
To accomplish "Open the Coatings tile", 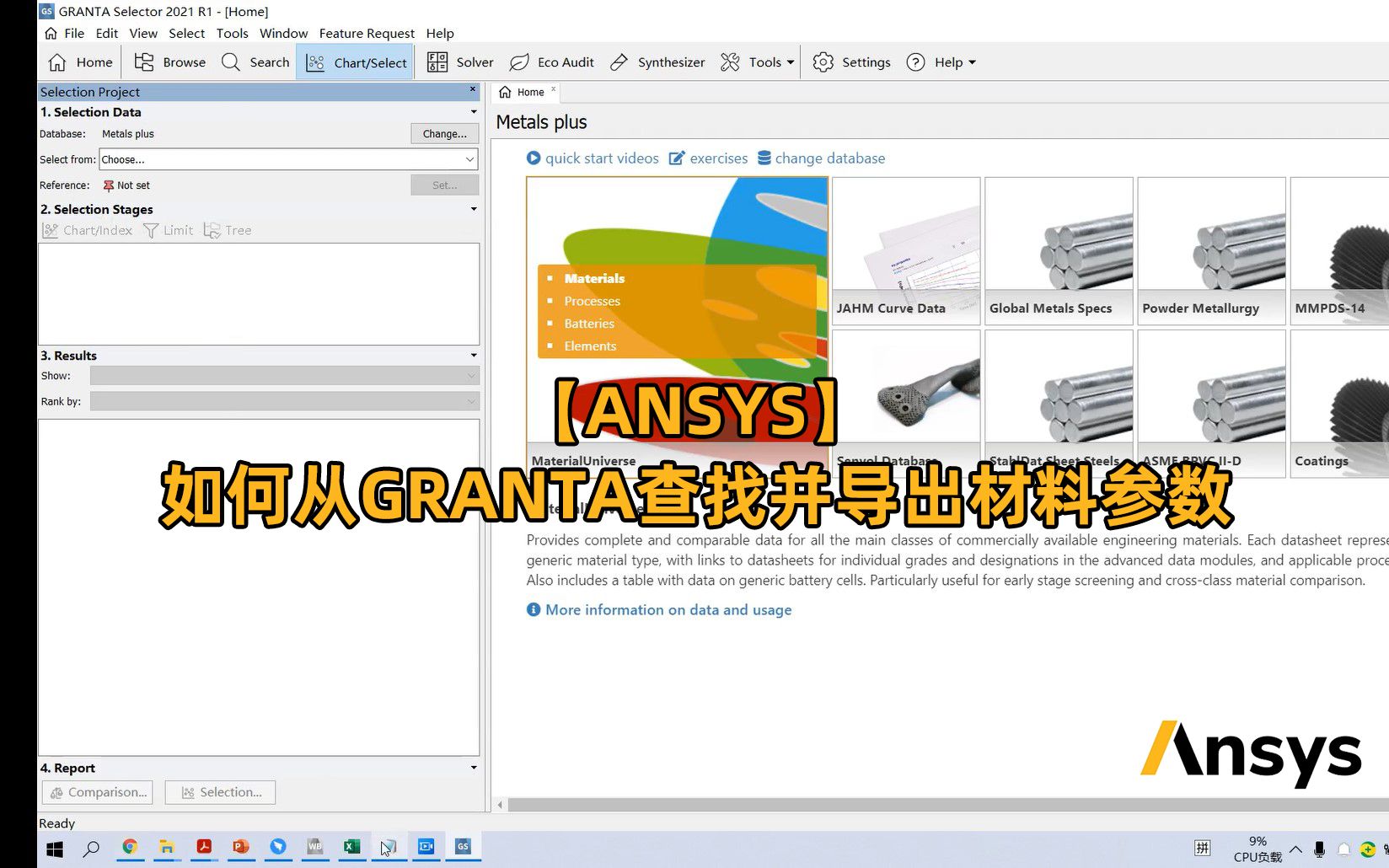I will pyautogui.click(x=1340, y=404).
